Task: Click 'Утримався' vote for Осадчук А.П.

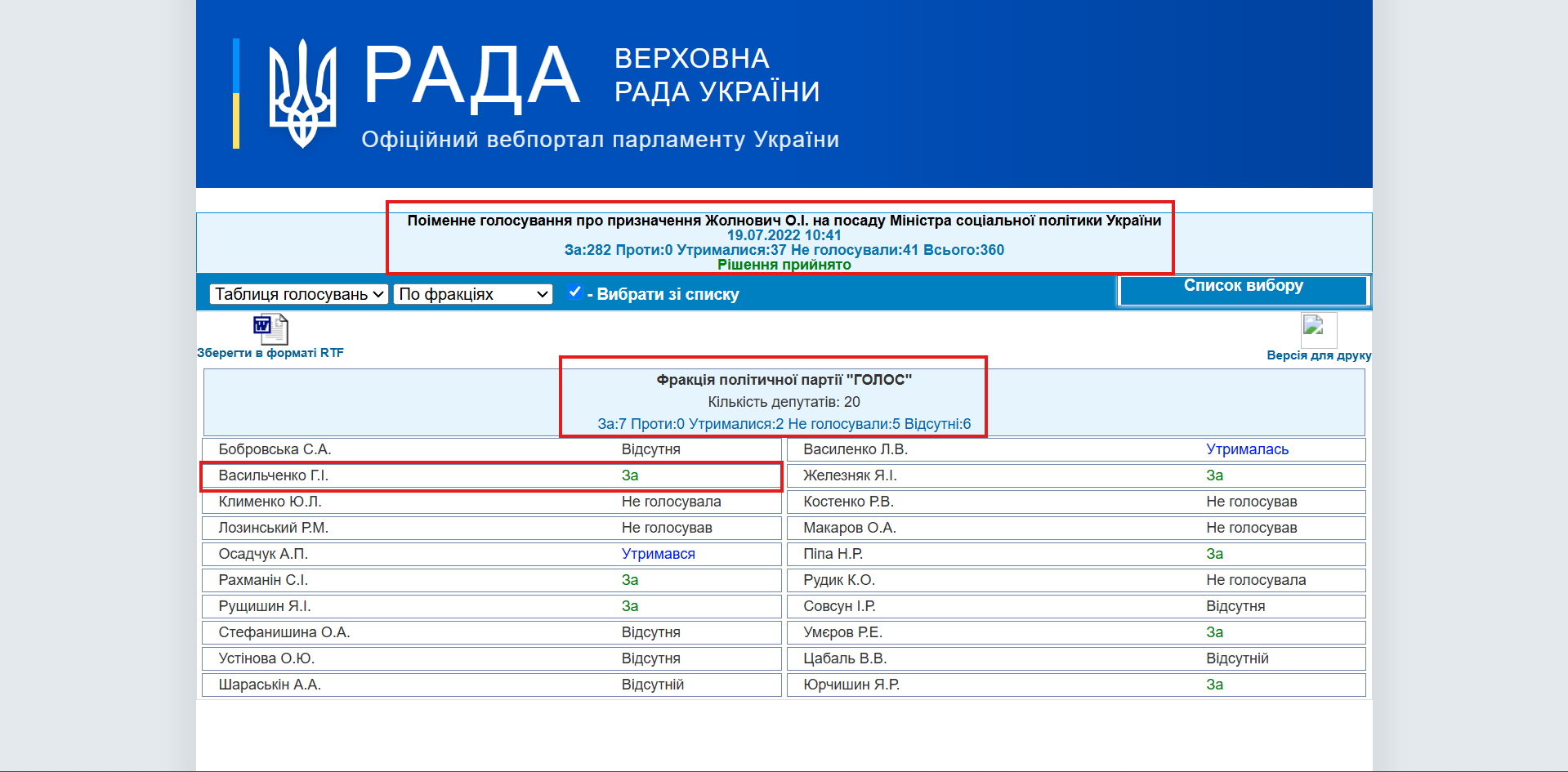Action: 659,554
